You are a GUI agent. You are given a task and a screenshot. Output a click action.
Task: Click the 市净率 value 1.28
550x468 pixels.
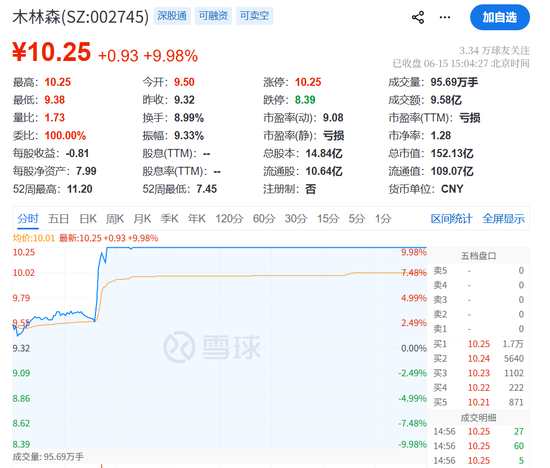[x=441, y=136]
